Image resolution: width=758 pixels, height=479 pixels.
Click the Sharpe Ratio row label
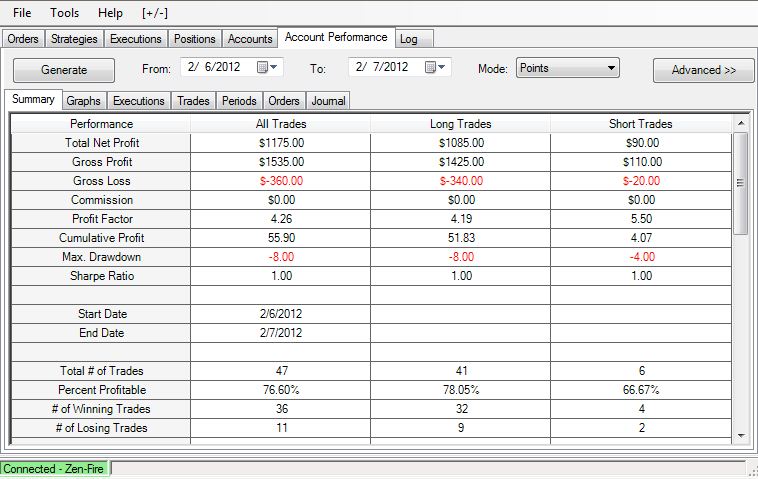point(102,276)
